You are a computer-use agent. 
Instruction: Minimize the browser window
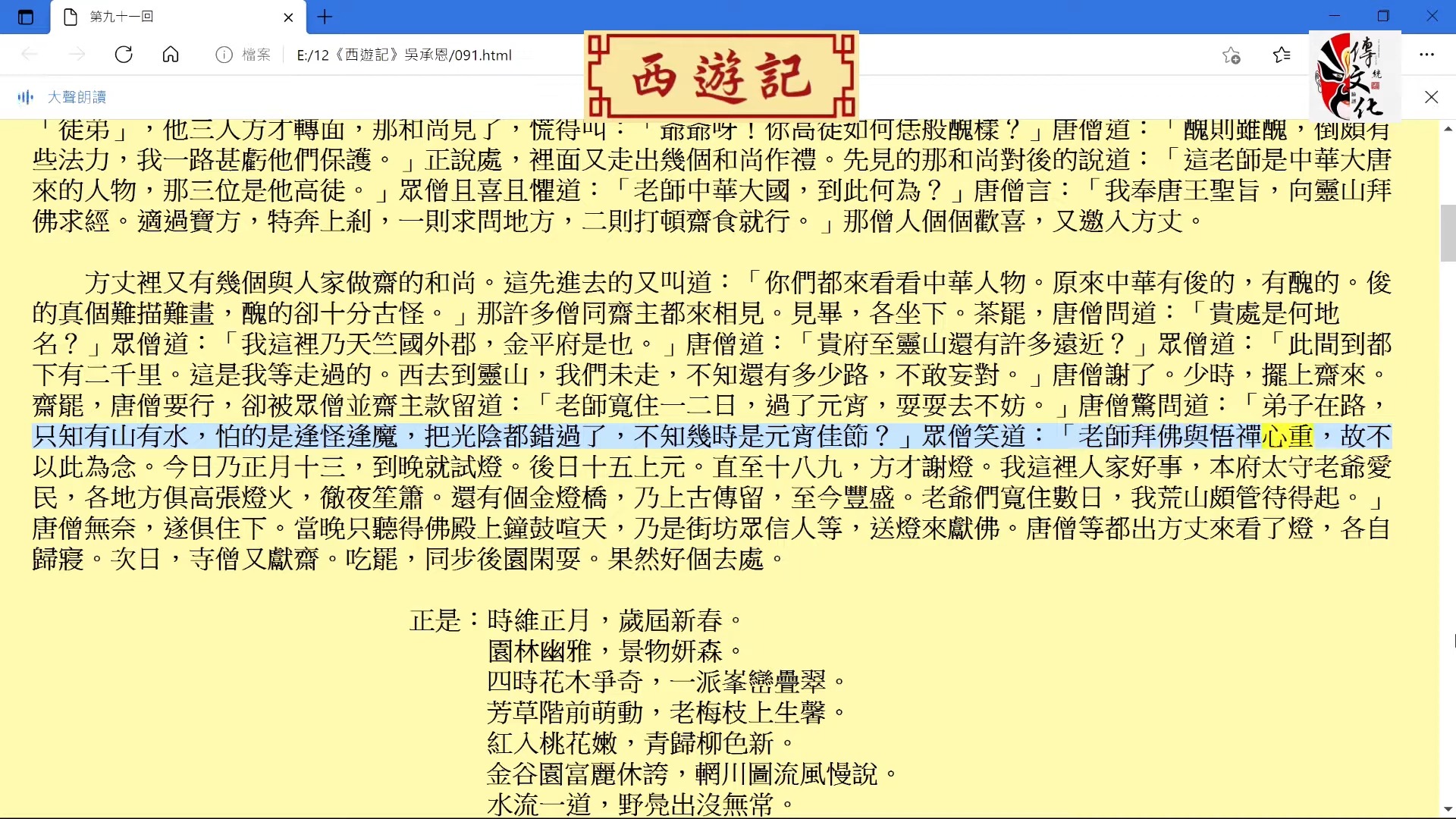point(1335,16)
